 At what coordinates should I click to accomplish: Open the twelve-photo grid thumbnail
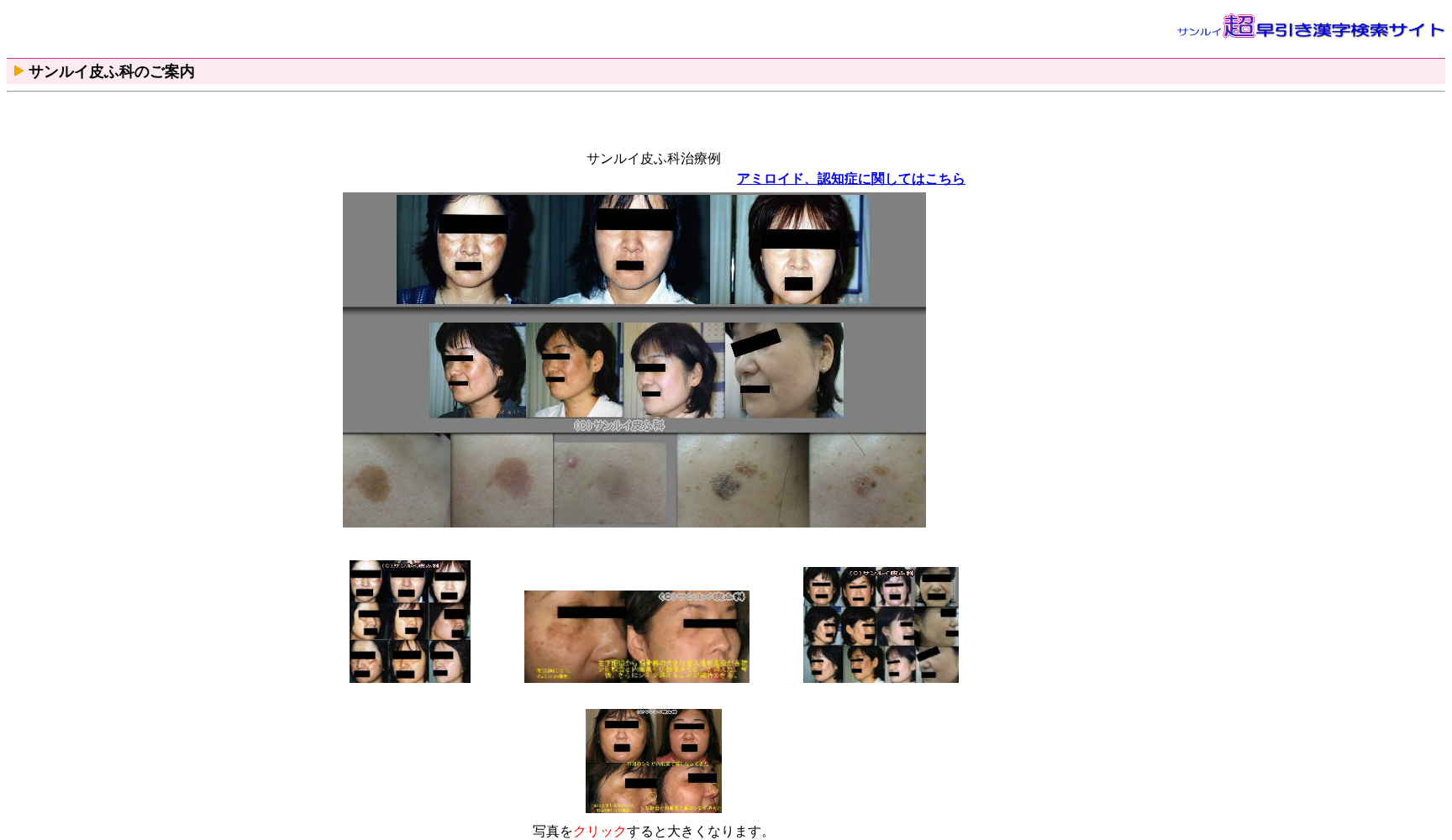pos(881,625)
